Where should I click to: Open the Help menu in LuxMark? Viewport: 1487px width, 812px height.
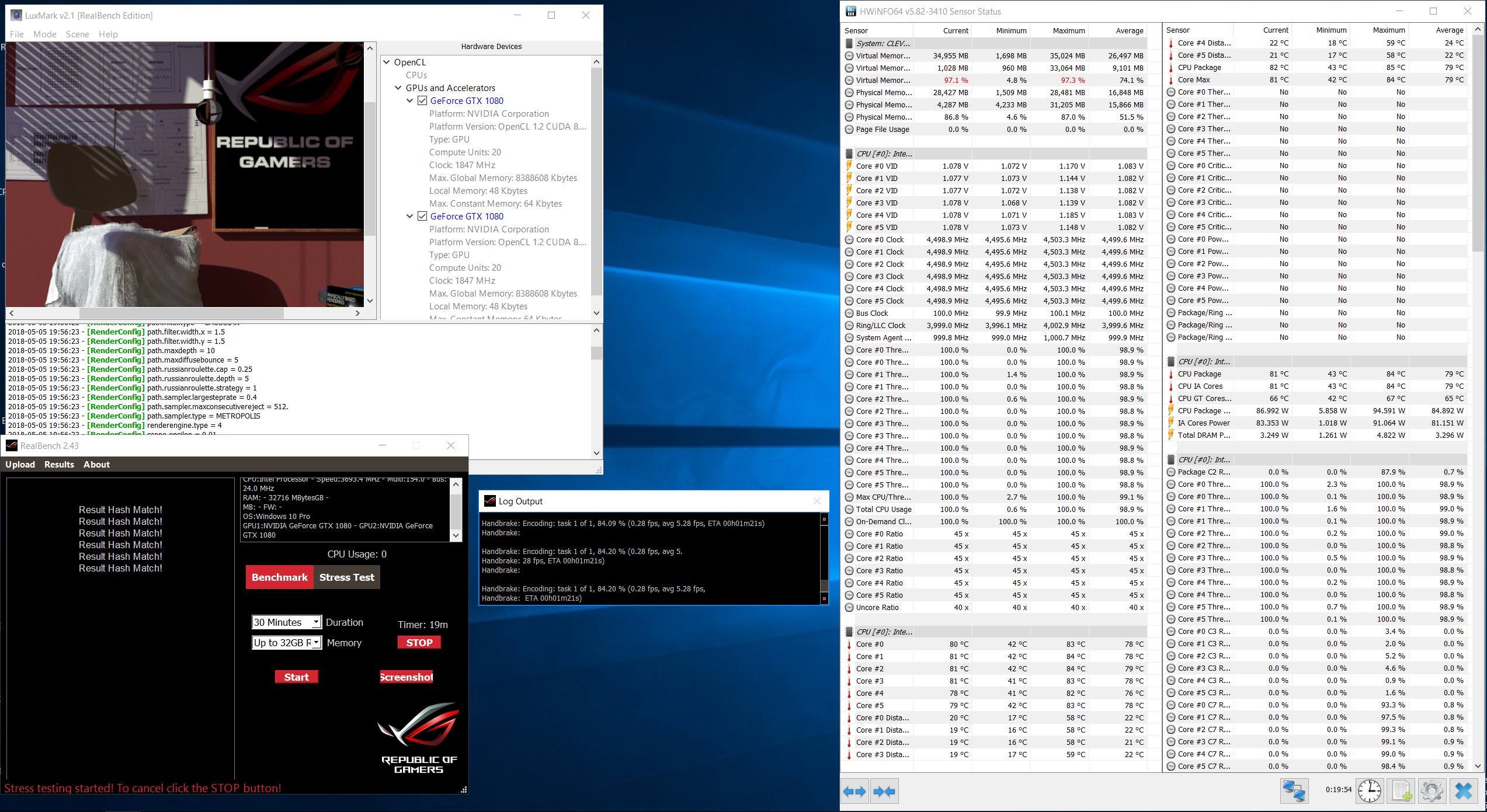[x=108, y=34]
